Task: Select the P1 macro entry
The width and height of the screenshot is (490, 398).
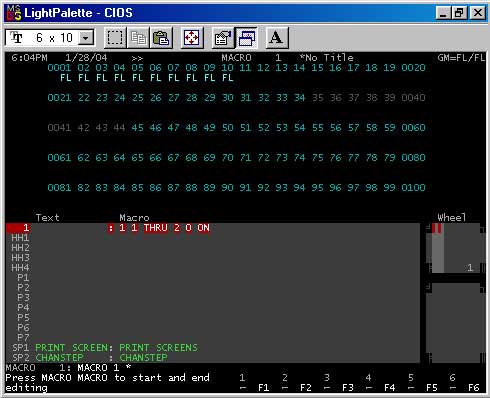Action: (213, 278)
